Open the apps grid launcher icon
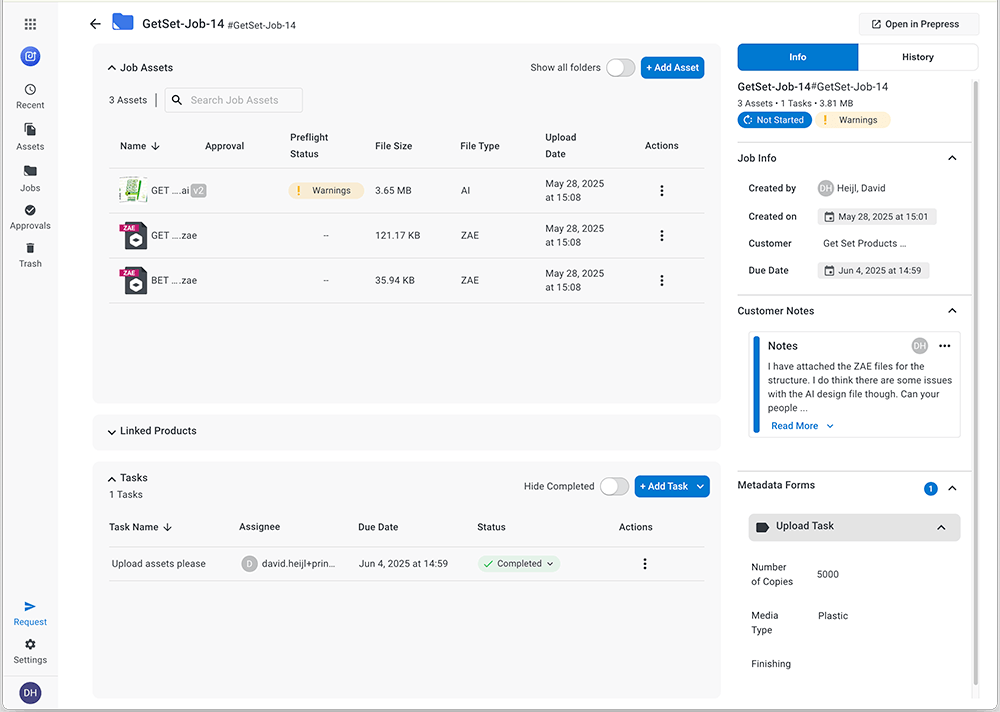This screenshot has width=1000, height=712. click(30, 24)
